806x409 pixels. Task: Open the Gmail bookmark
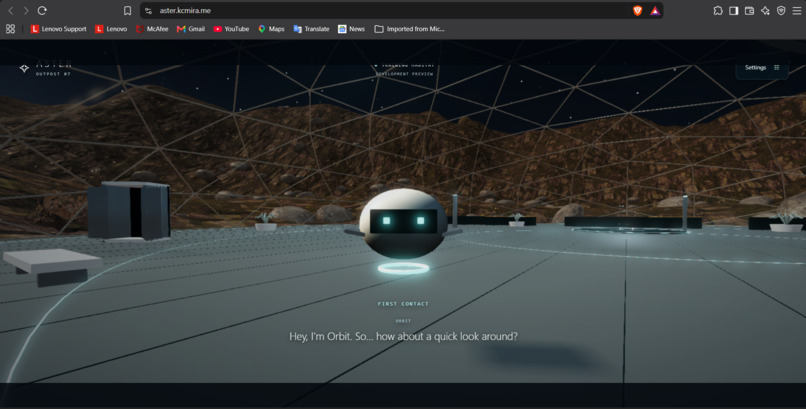coord(191,29)
